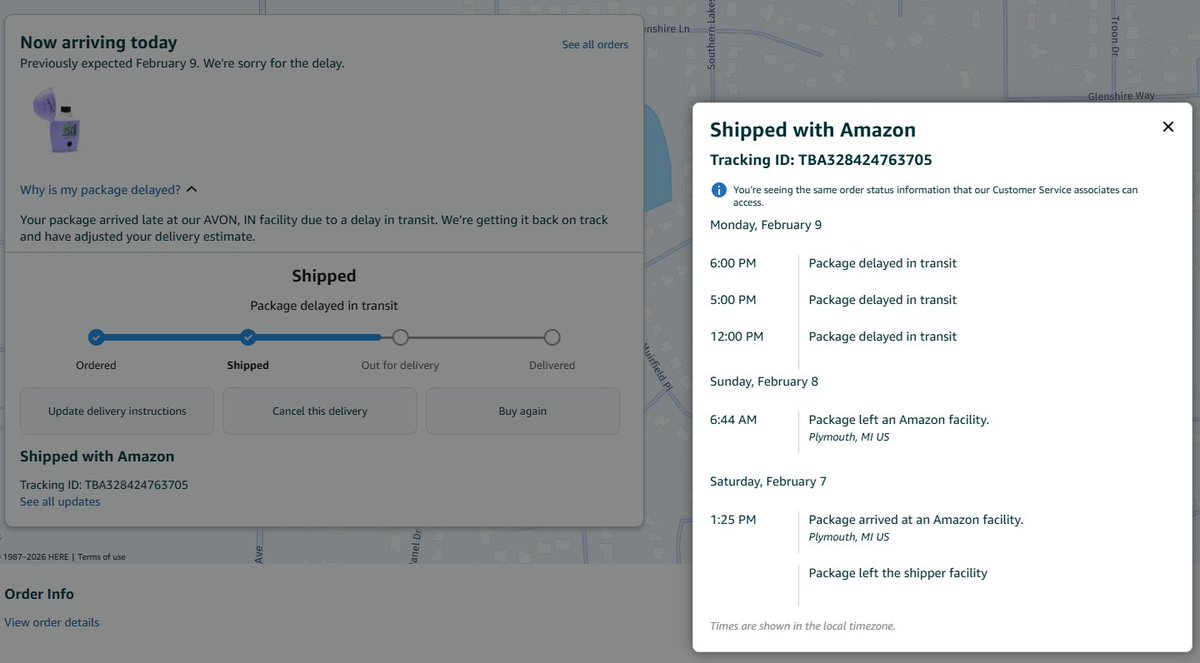Image resolution: width=1200 pixels, height=663 pixels.
Task: Click Tracking ID text under Shipped with Amazon card
Action: 104,485
